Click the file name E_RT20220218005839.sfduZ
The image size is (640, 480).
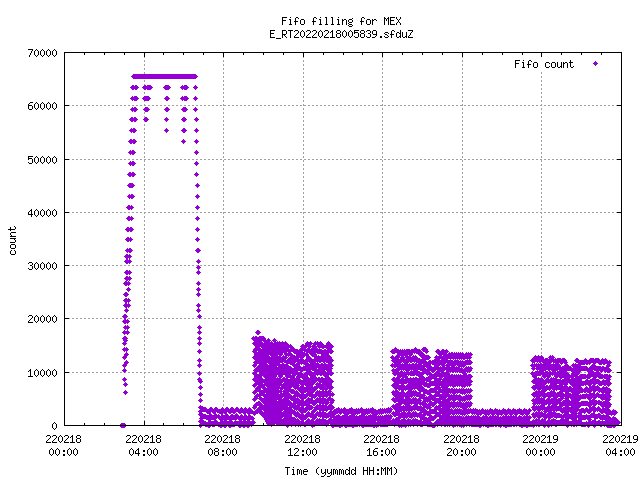341,34
